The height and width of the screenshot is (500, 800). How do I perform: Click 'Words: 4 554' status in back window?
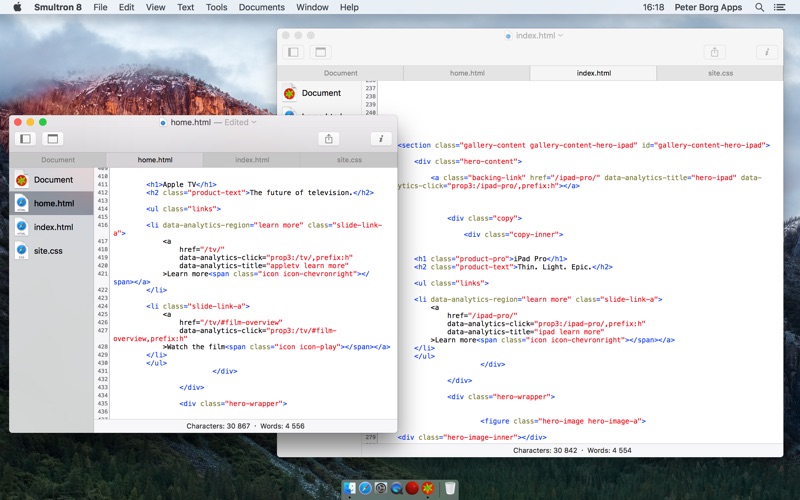tap(609, 451)
